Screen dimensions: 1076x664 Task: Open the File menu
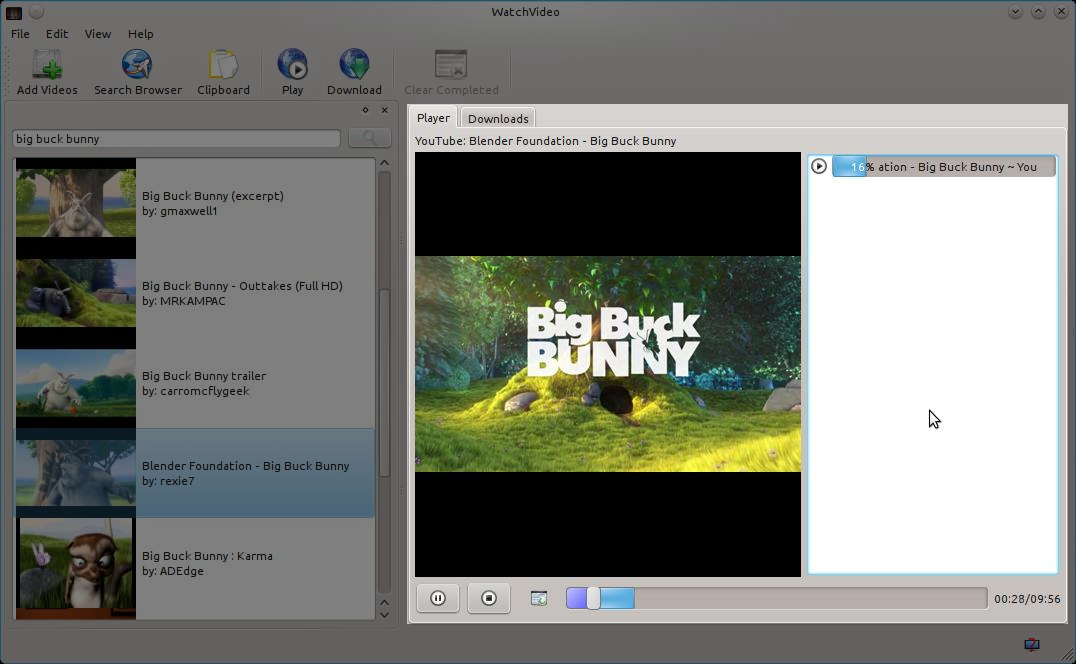(20, 34)
